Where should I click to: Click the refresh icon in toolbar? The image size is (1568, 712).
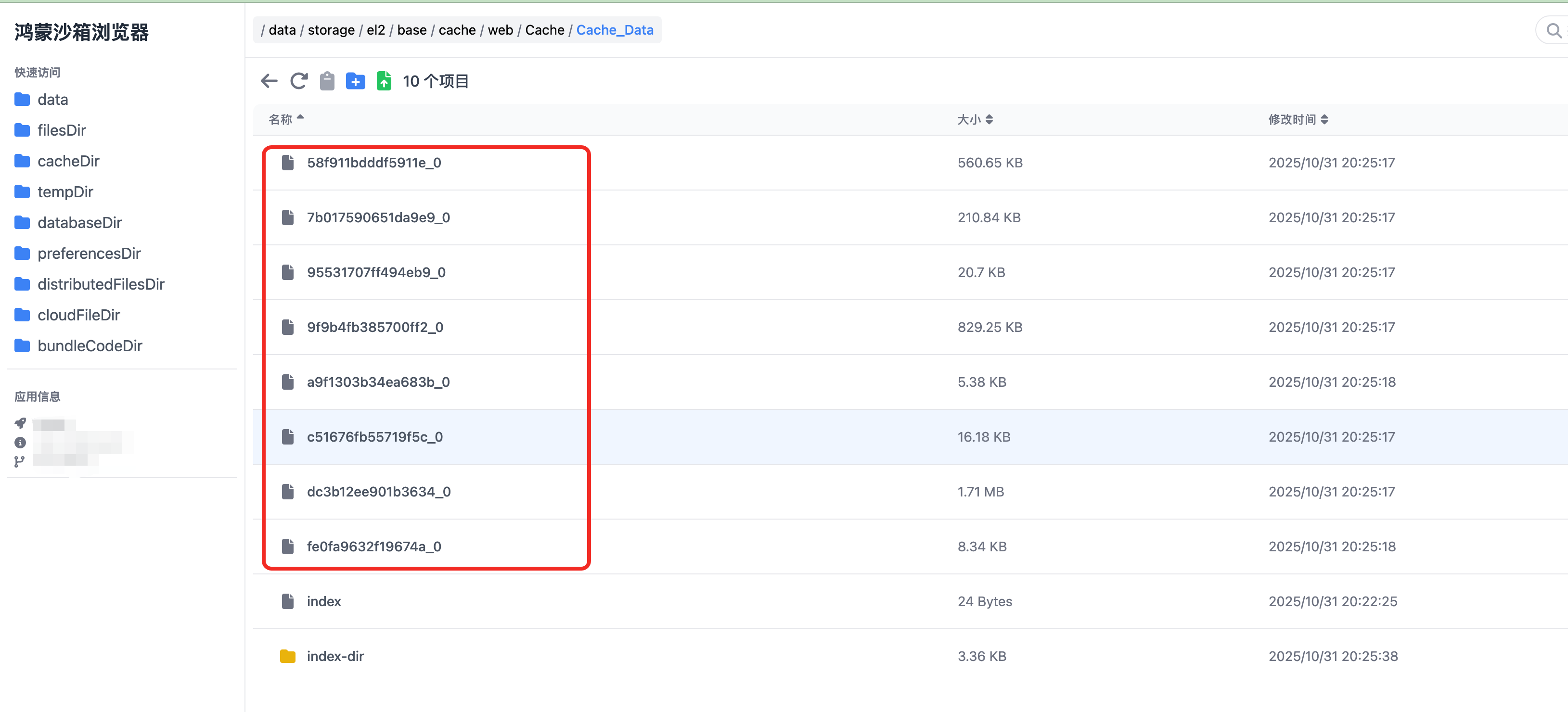click(298, 81)
